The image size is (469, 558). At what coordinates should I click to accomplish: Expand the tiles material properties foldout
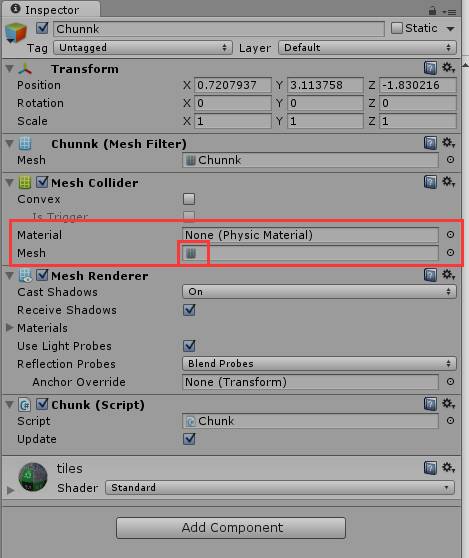tap(10, 490)
